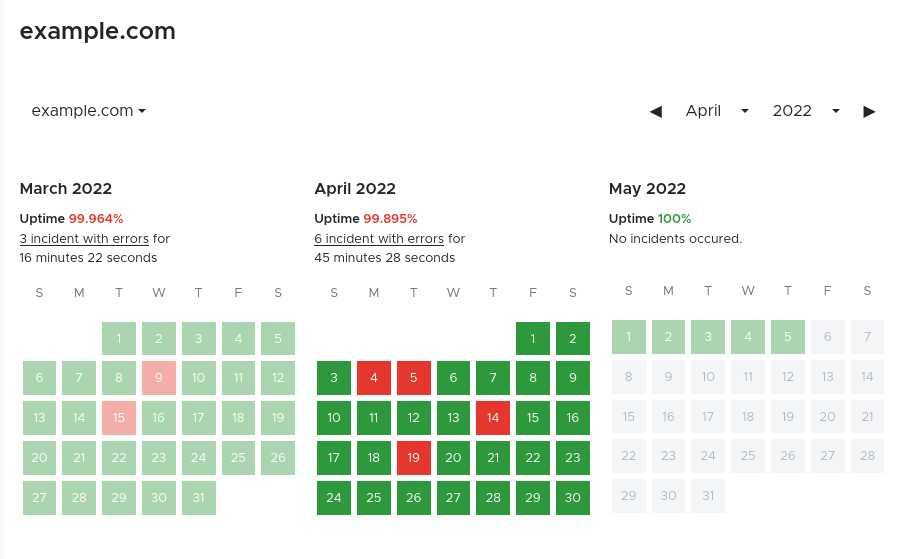Select March 31 day cell

pyautogui.click(x=199, y=498)
